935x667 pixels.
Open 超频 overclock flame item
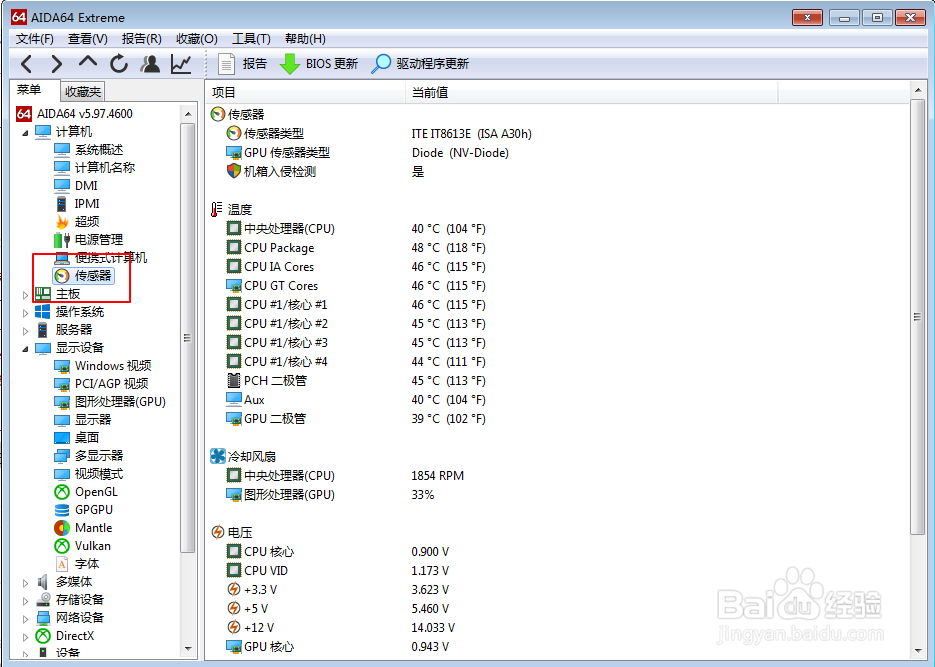[76, 222]
